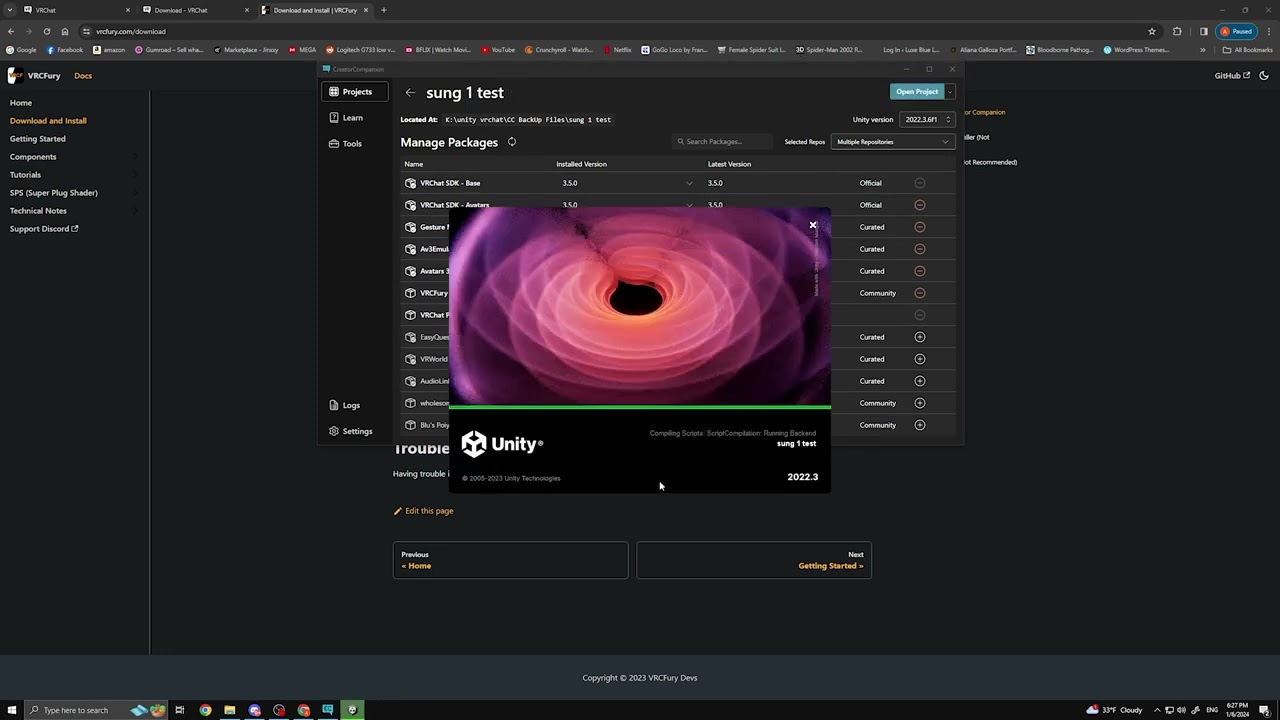Toggle the Chrome side panel button
Viewport: 1280px width, 720px height.
(1204, 31)
